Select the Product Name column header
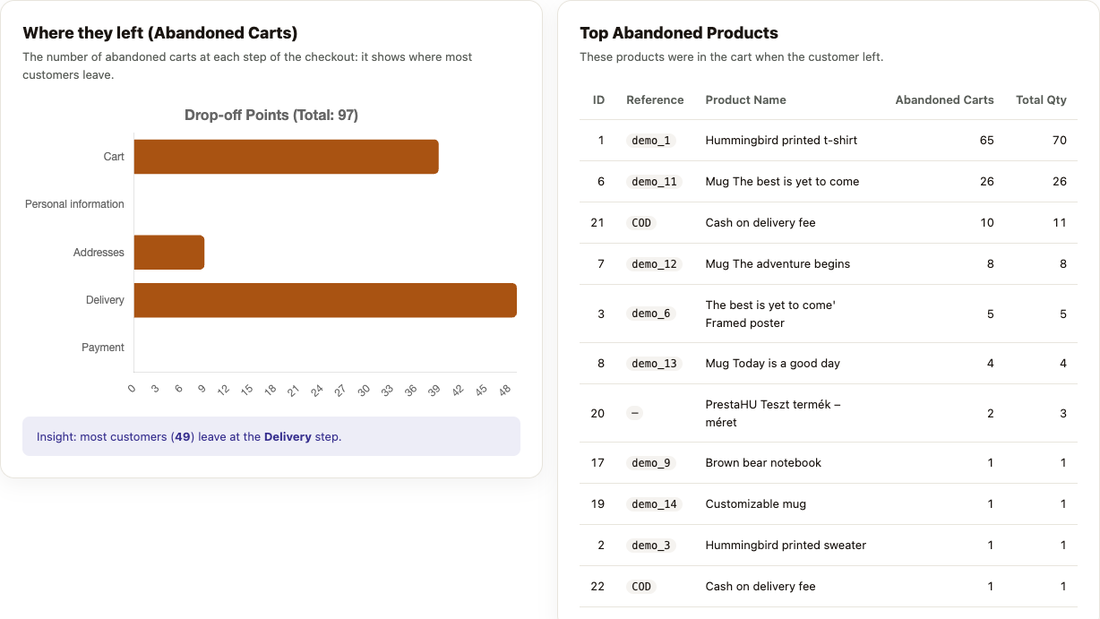1100x619 pixels. pos(746,100)
